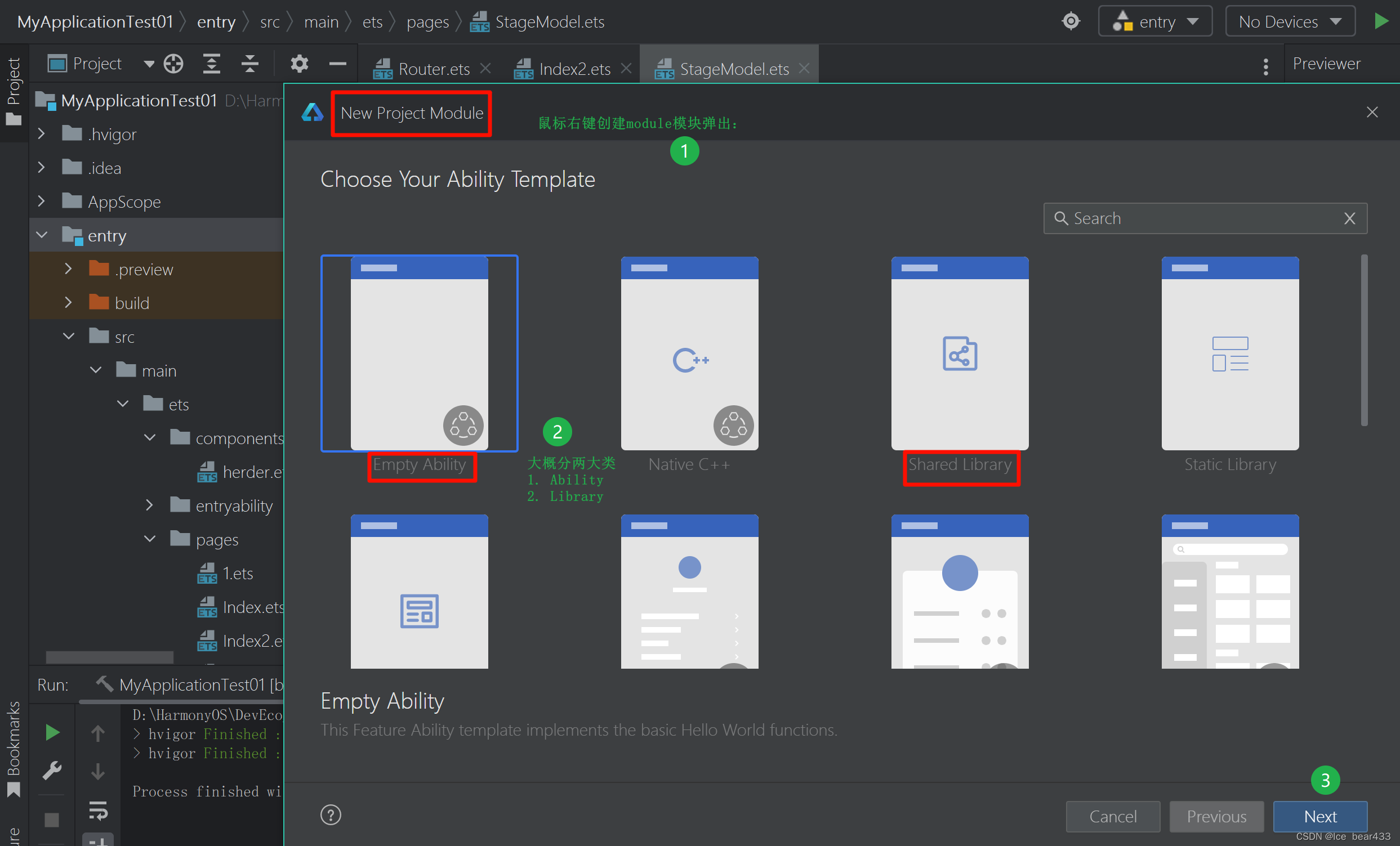
Task: Switch to Index2.ets tab
Action: 574,69
